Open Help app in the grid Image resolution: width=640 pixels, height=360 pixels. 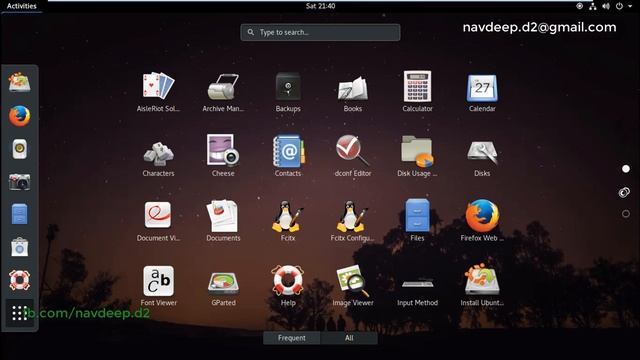tap(288, 286)
